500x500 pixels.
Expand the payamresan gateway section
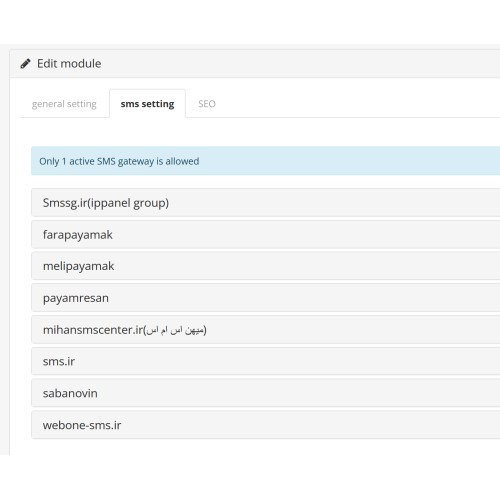click(x=266, y=298)
